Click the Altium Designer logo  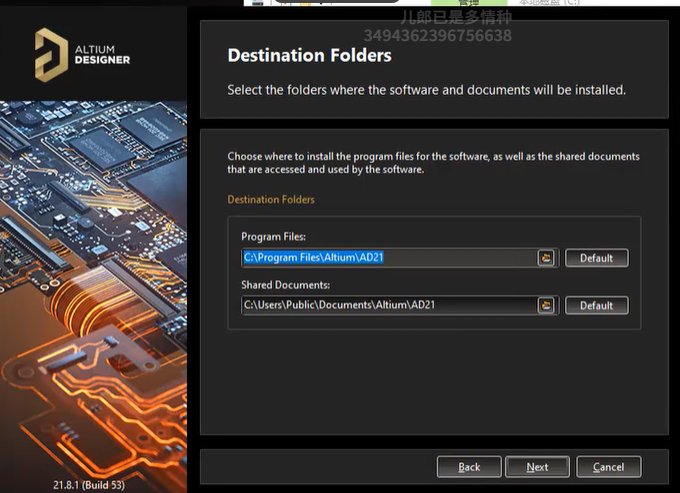82,55
